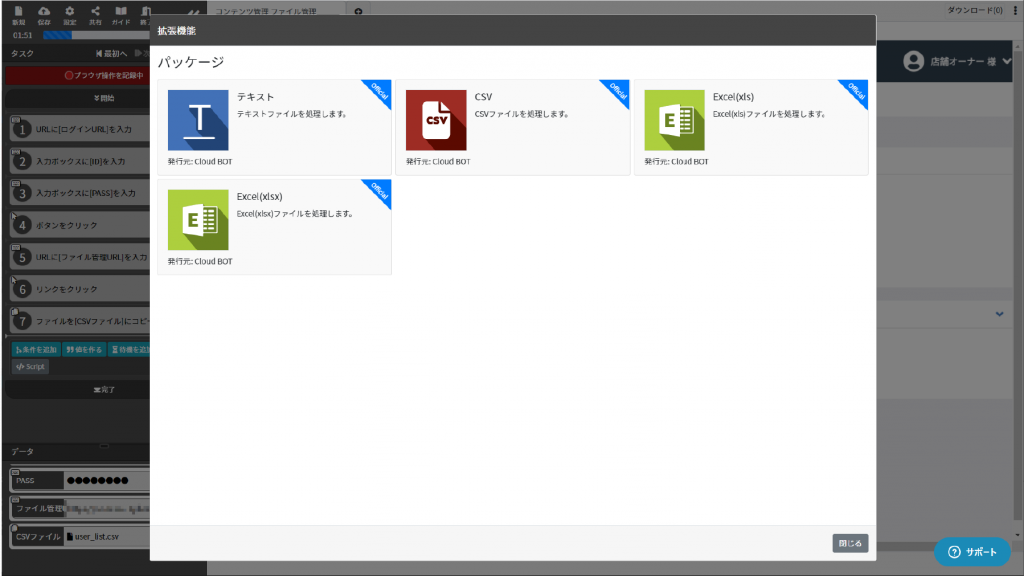Image resolution: width=1024 pixels, height=576 pixels.
Task: Click the ファイル管理 URL data field
Action: click(x=106, y=509)
